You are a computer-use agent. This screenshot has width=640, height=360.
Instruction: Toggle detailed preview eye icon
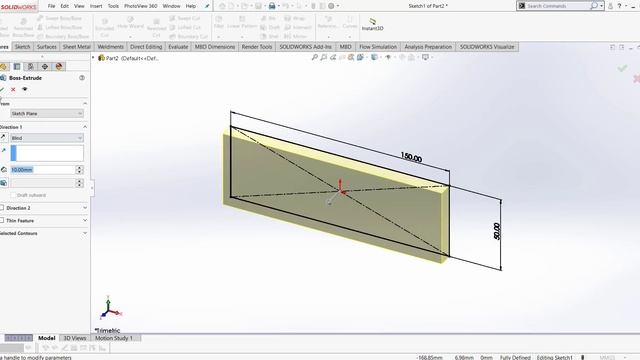coord(25,89)
